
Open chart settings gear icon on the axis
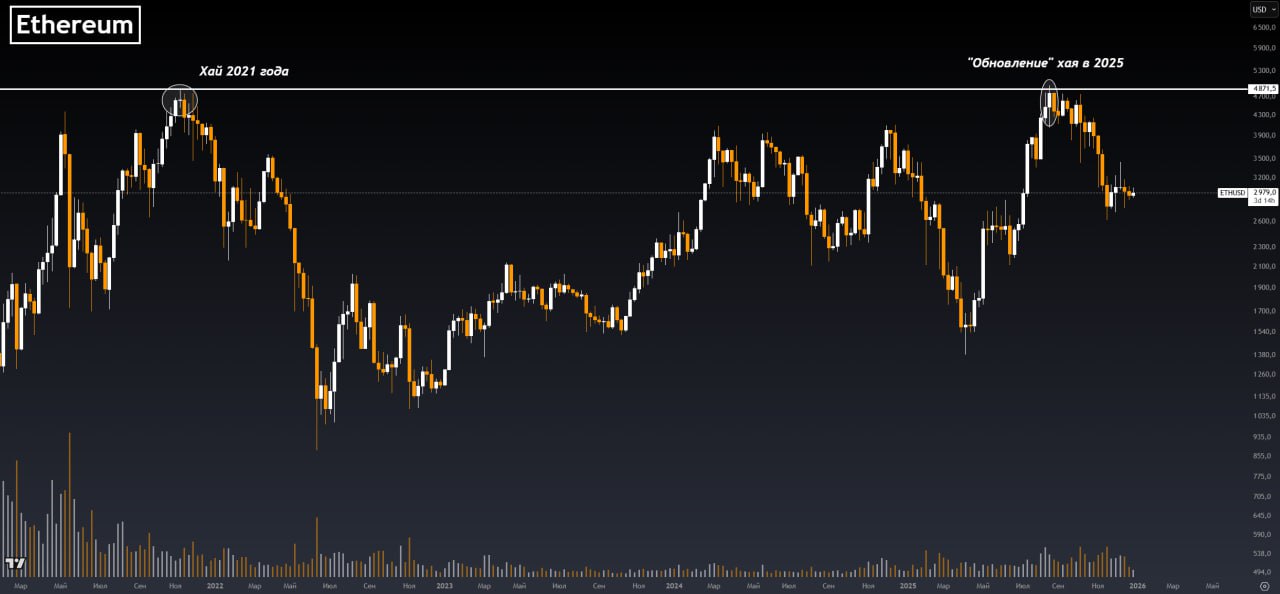[1264, 586]
